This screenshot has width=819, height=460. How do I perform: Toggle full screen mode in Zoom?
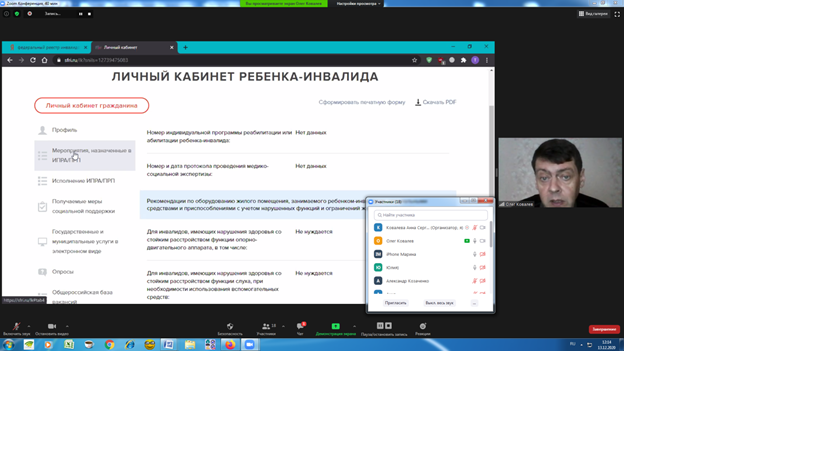pos(617,14)
